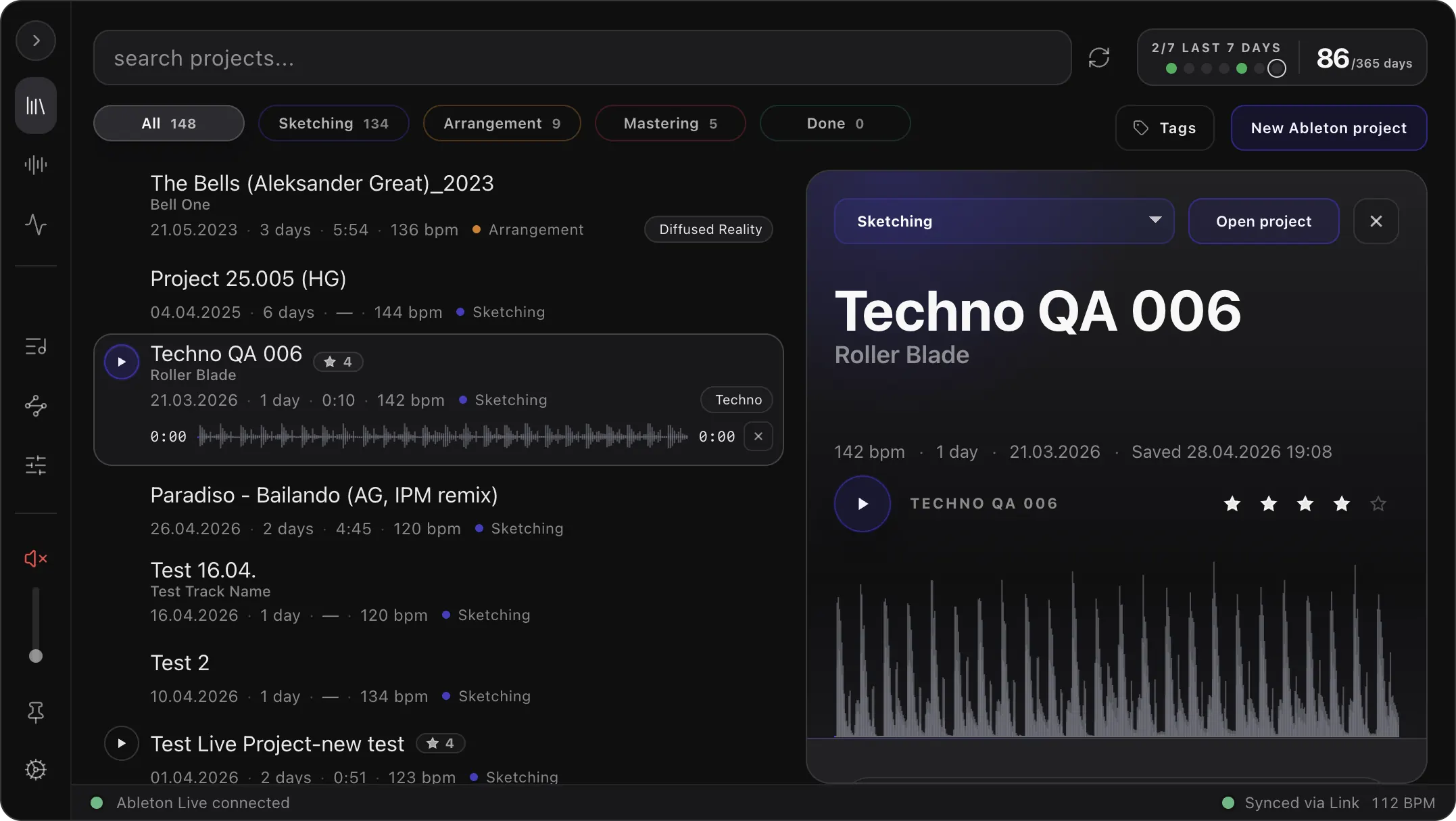The image size is (1456, 821).
Task: Expand the sidebar with the chevron button
Action: 36,41
